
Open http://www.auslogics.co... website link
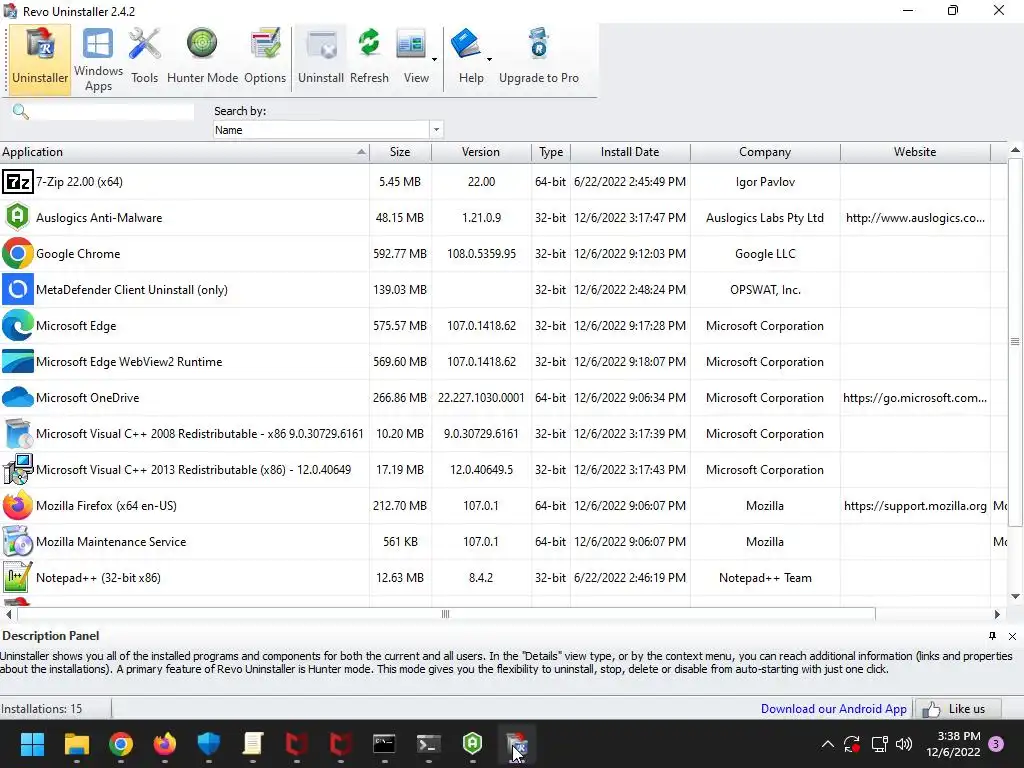point(915,217)
